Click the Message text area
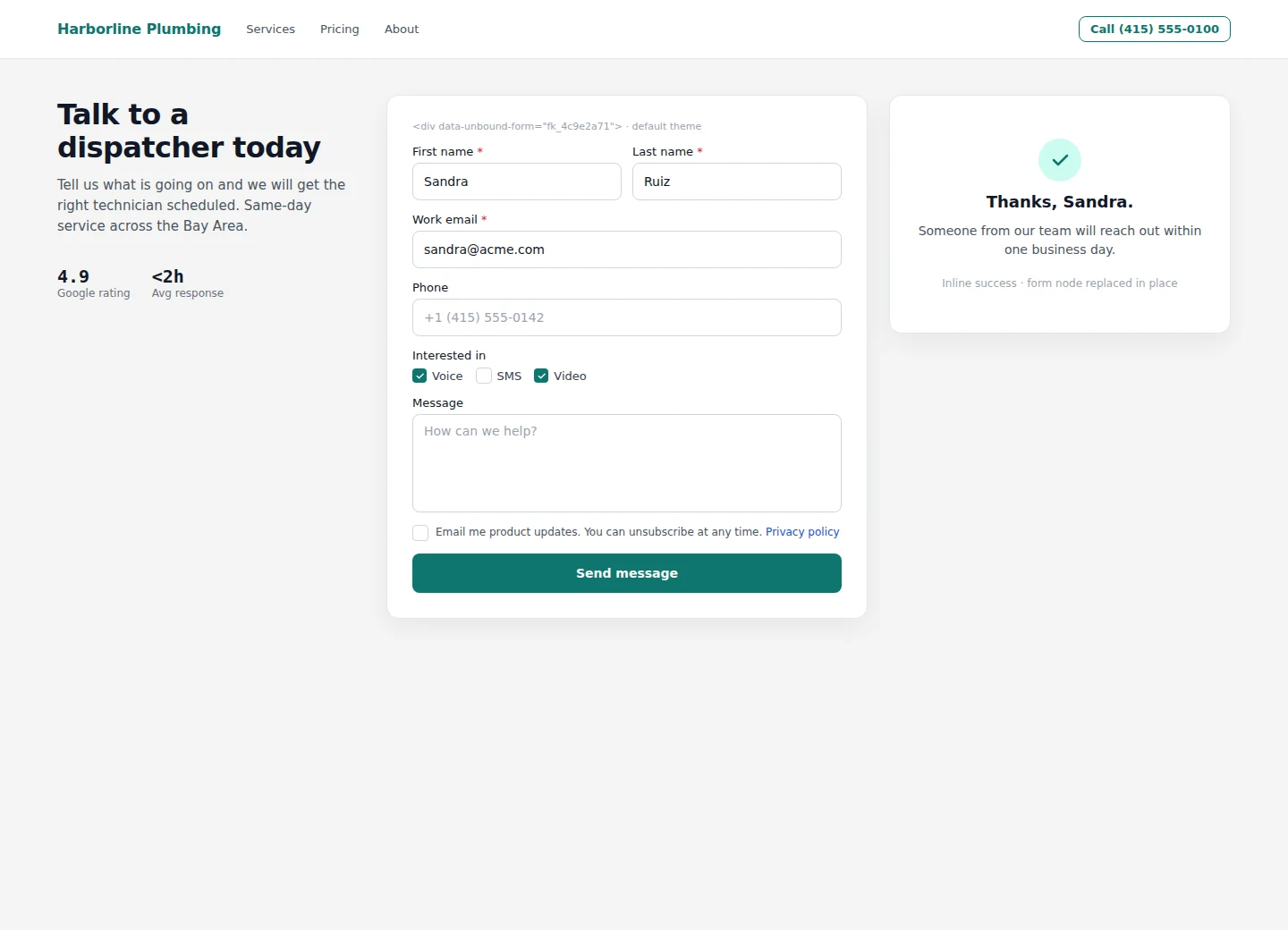Screen dimensions: 1288x930 pos(627,463)
